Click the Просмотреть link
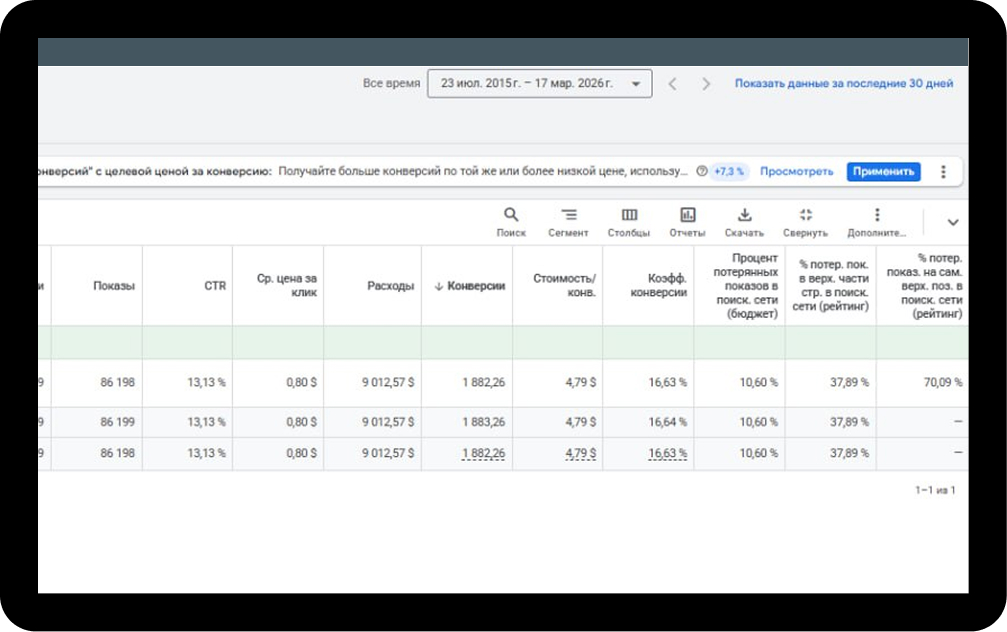The height and width of the screenshot is (632, 1007). (x=796, y=171)
